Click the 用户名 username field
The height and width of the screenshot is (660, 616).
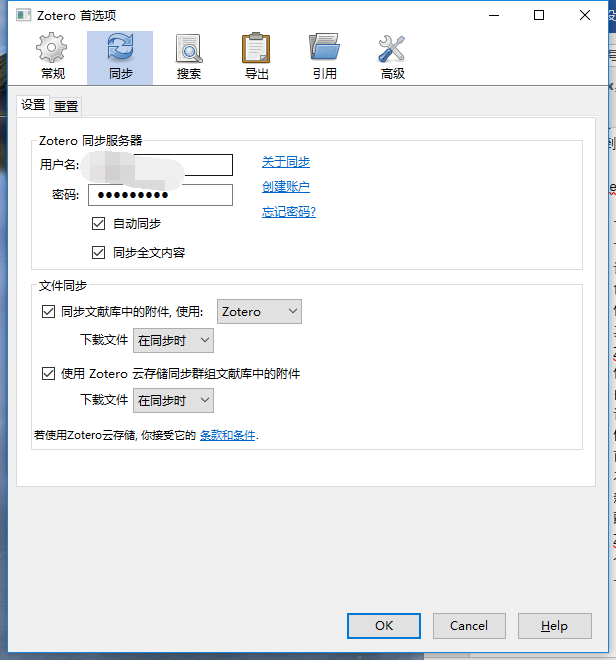pyautogui.click(x=160, y=165)
